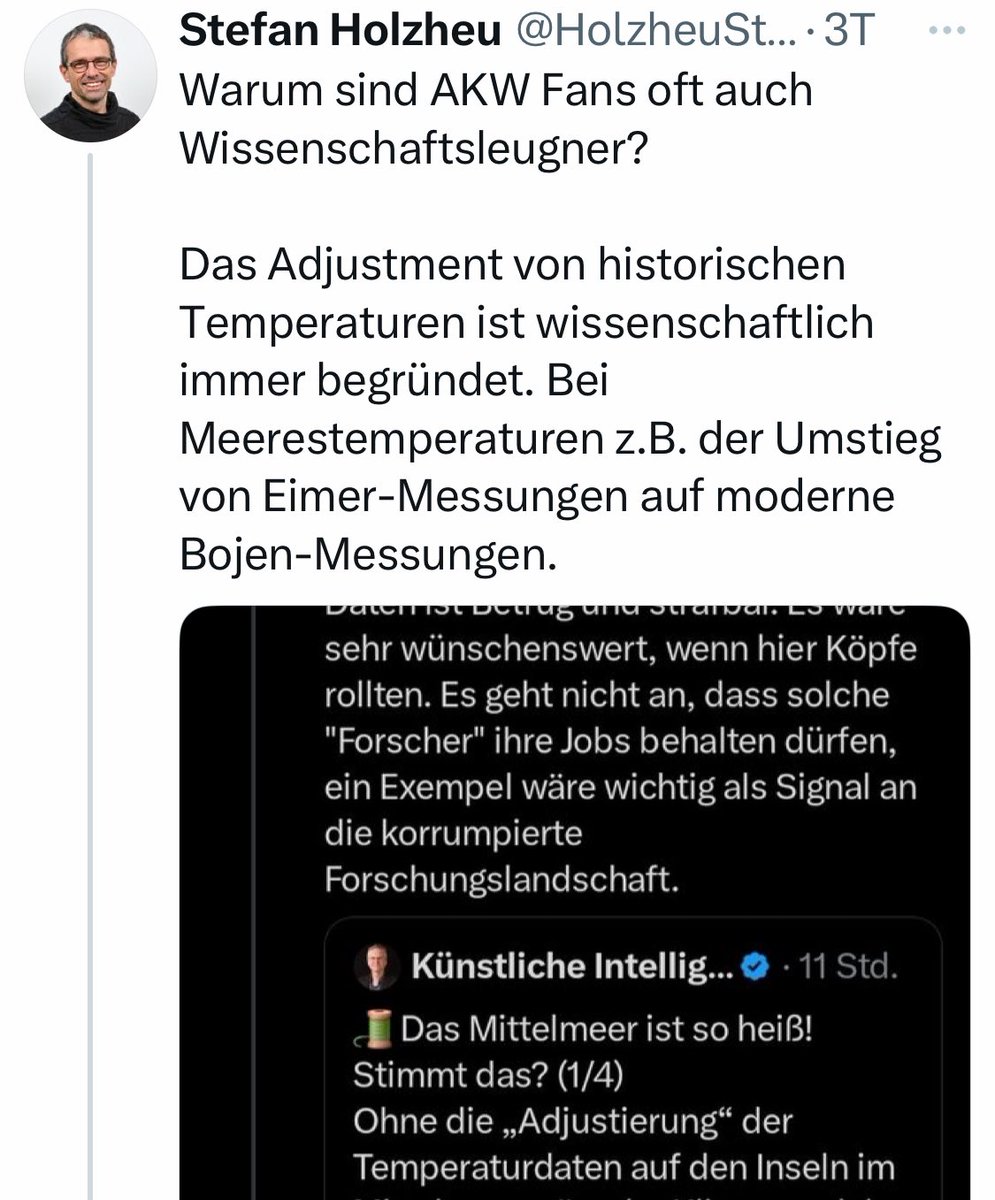Click the 3T post timestamp

point(848,32)
